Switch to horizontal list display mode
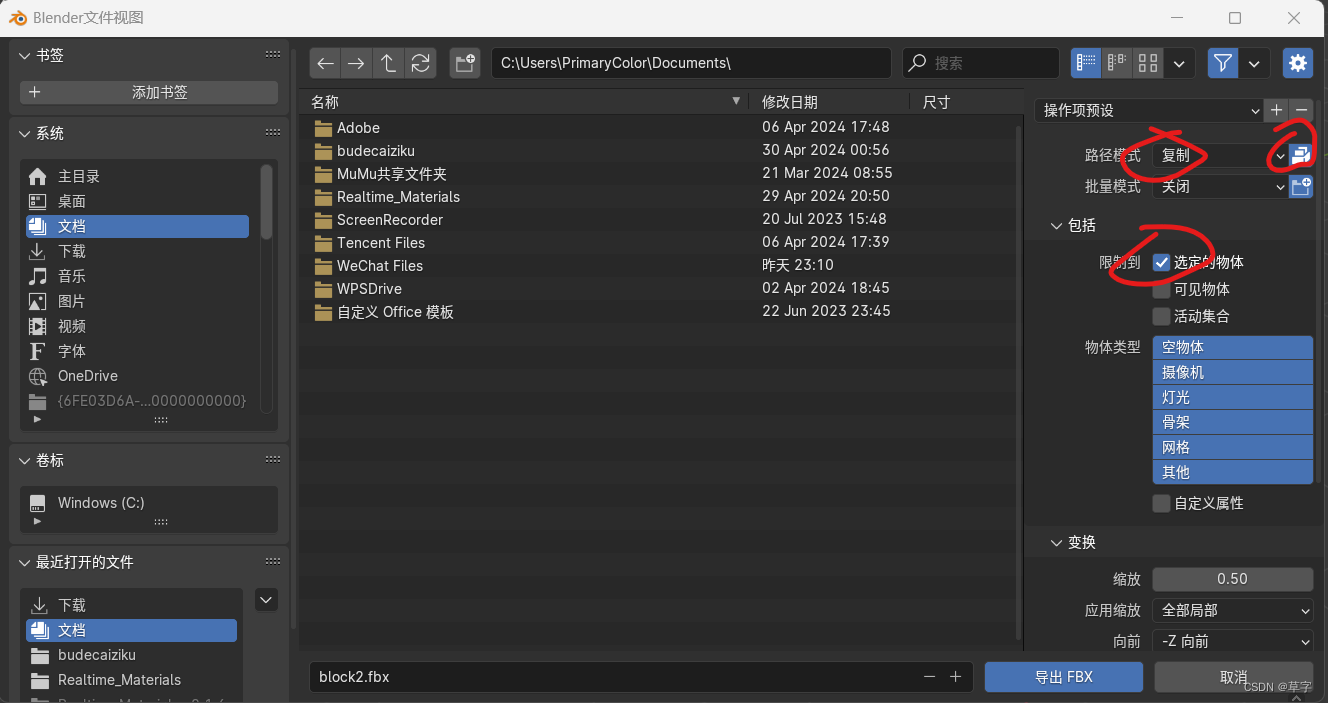The image size is (1328, 703). click(x=1117, y=63)
